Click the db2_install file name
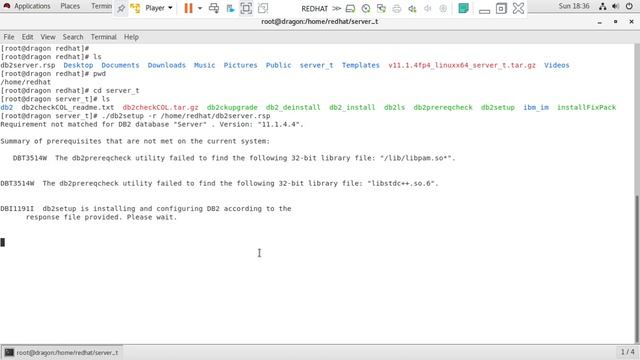This screenshot has height=360, width=640. [x=352, y=108]
